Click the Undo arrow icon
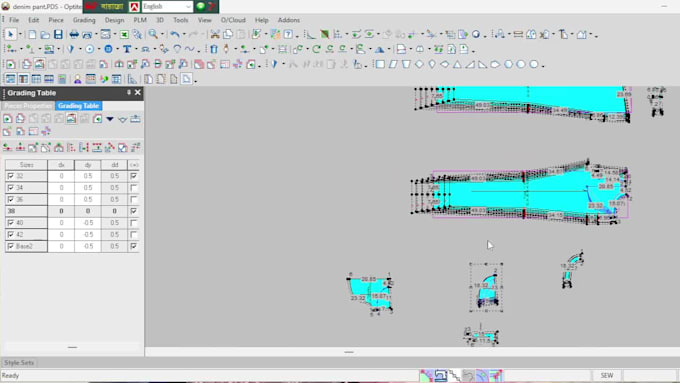Viewport: 680px width, 383px height. point(175,34)
